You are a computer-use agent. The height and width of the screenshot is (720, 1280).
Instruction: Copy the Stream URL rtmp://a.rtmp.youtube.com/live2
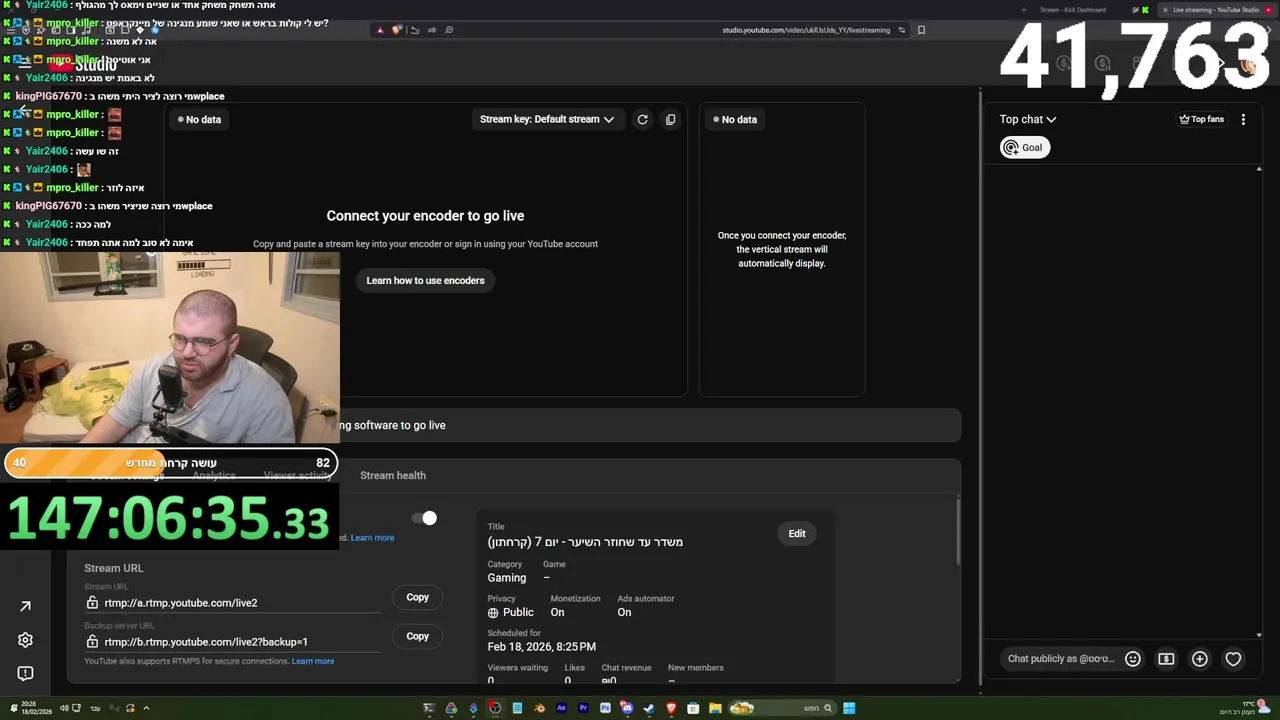coord(417,597)
